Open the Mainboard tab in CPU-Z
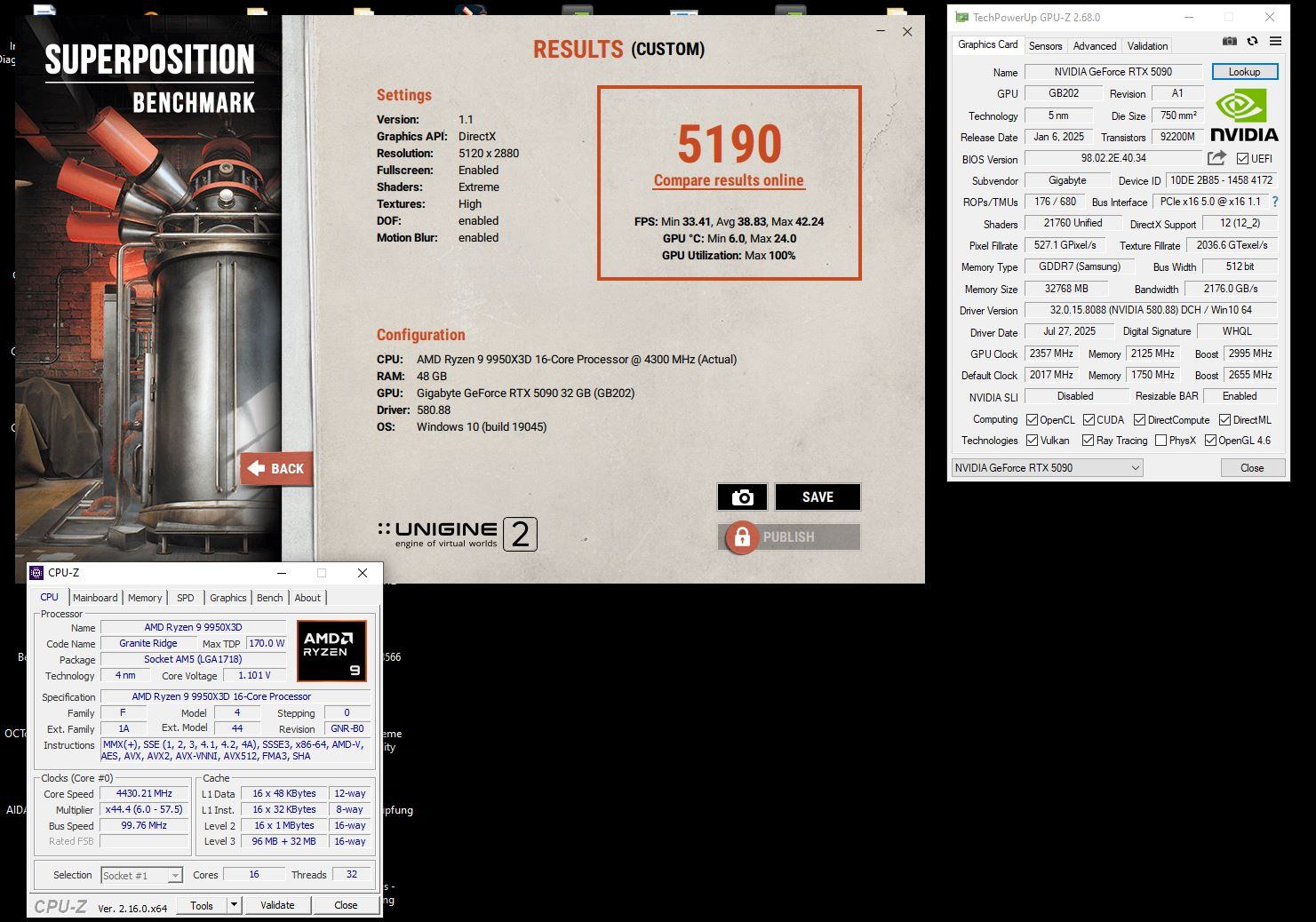This screenshot has height=922, width=1316. point(95,598)
